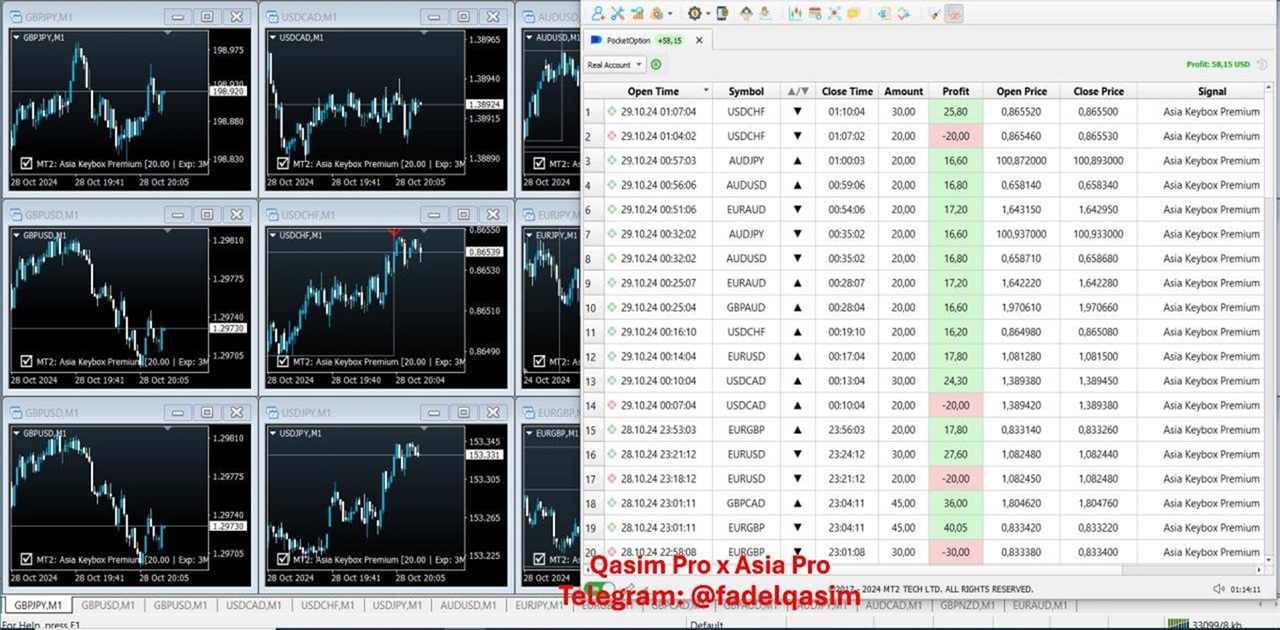Click the green refresh icon beside Real Account
Viewport: 1280px width, 630px height.
coord(656,65)
